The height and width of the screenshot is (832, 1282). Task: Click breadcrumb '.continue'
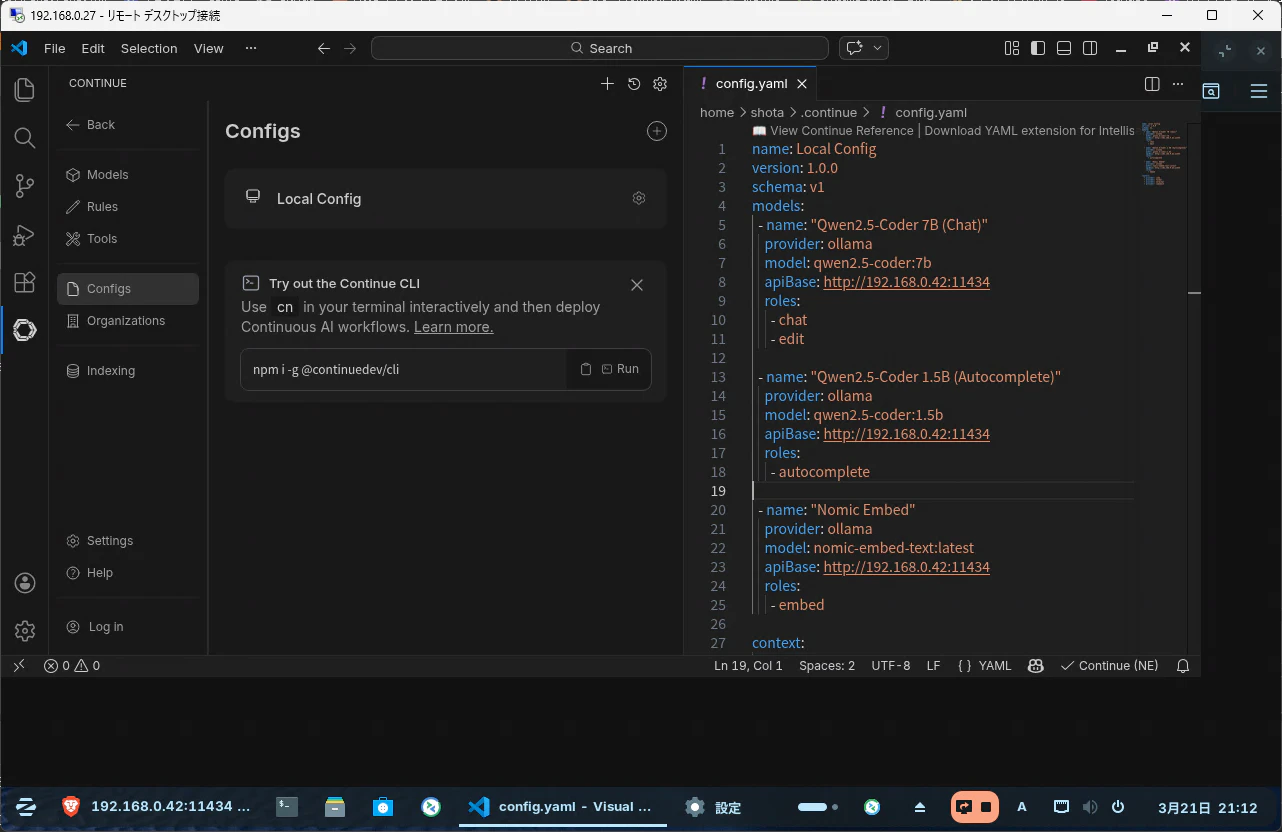[x=829, y=113]
